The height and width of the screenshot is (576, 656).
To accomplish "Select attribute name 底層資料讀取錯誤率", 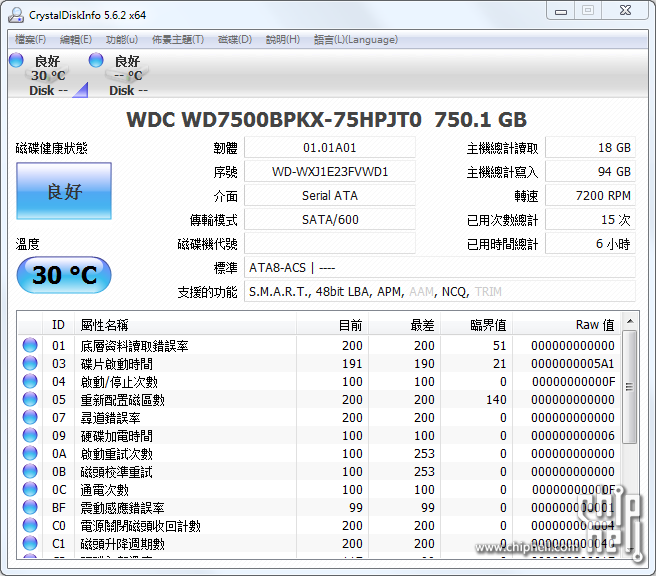I will [134, 346].
